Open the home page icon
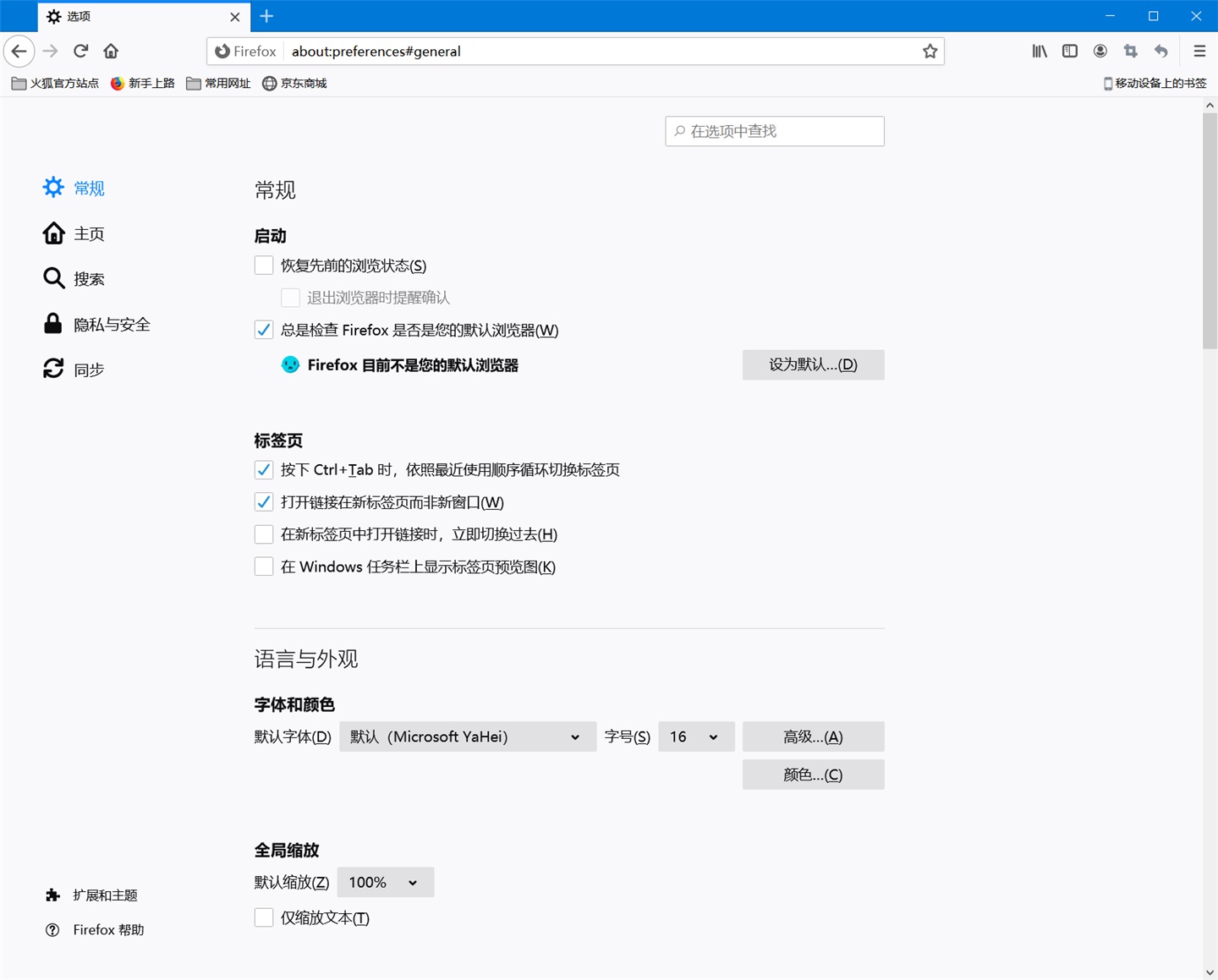Viewport: 1218px width, 980px height. 111,51
